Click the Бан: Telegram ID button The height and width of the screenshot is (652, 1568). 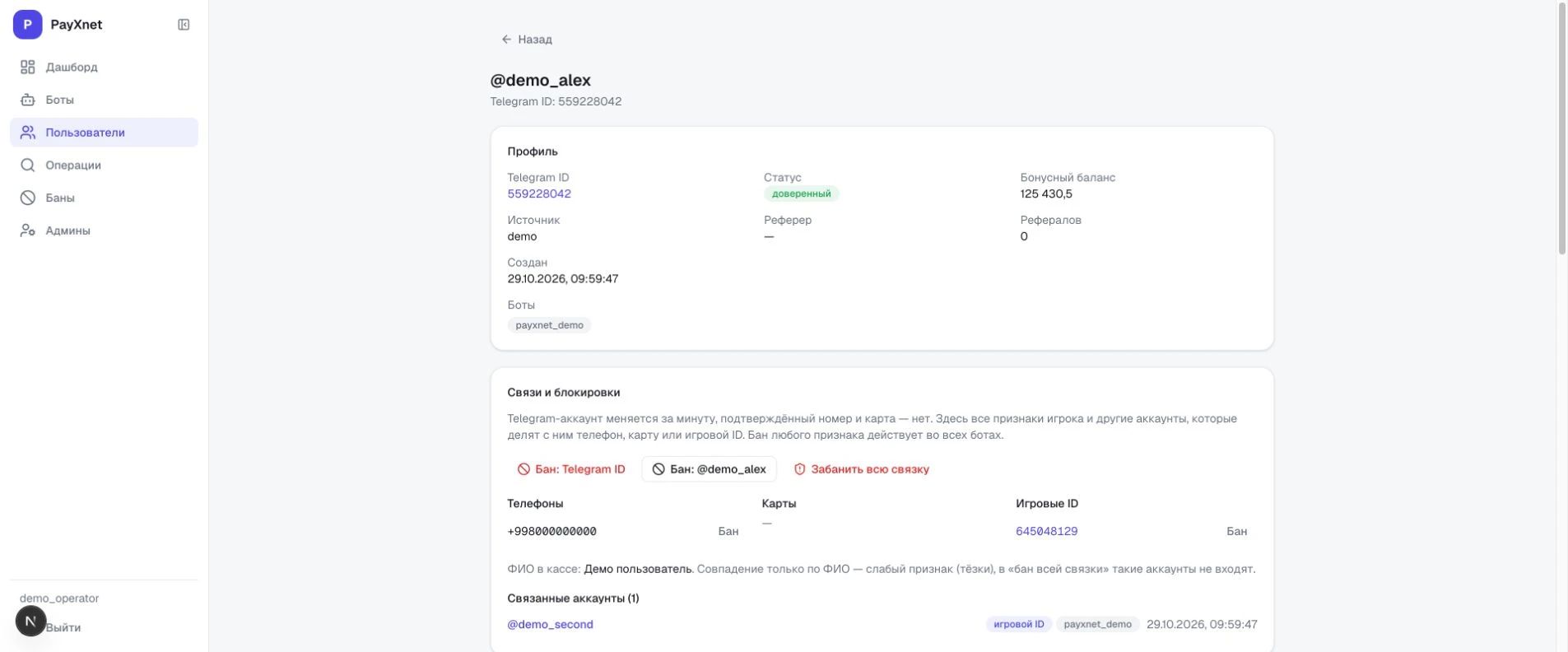click(x=571, y=469)
